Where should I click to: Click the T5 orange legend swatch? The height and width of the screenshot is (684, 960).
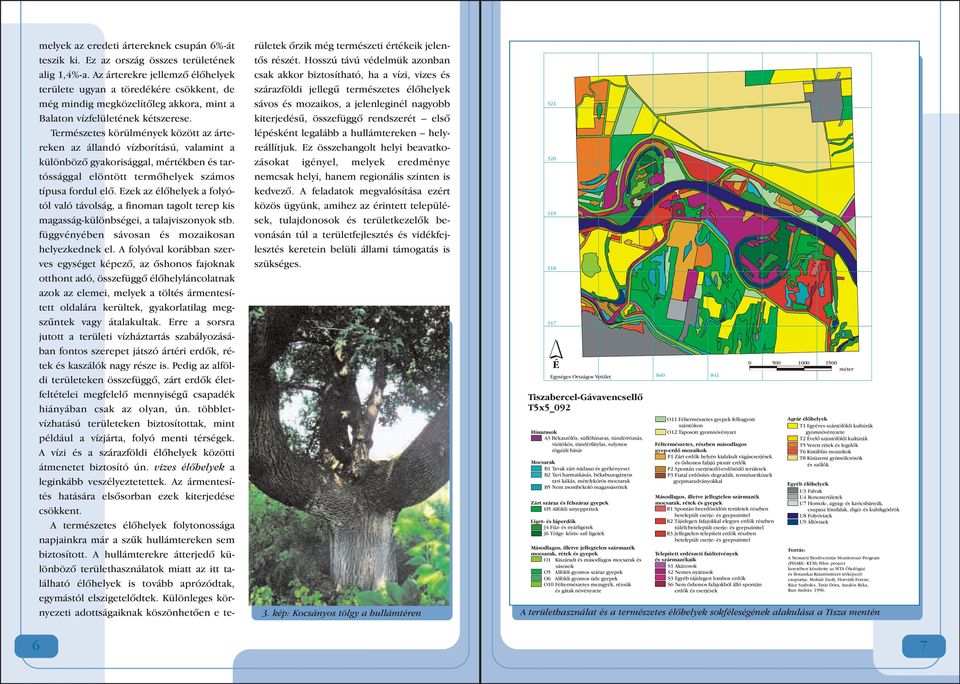(x=792, y=445)
